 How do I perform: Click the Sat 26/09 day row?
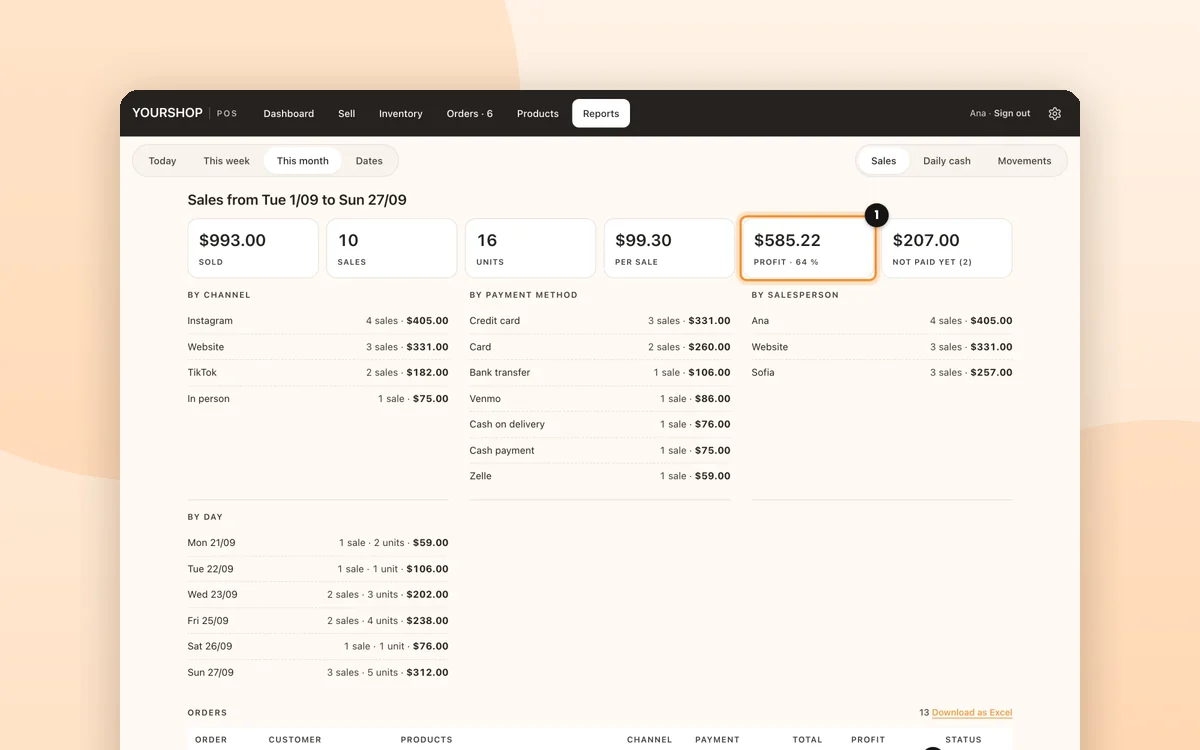(318, 646)
